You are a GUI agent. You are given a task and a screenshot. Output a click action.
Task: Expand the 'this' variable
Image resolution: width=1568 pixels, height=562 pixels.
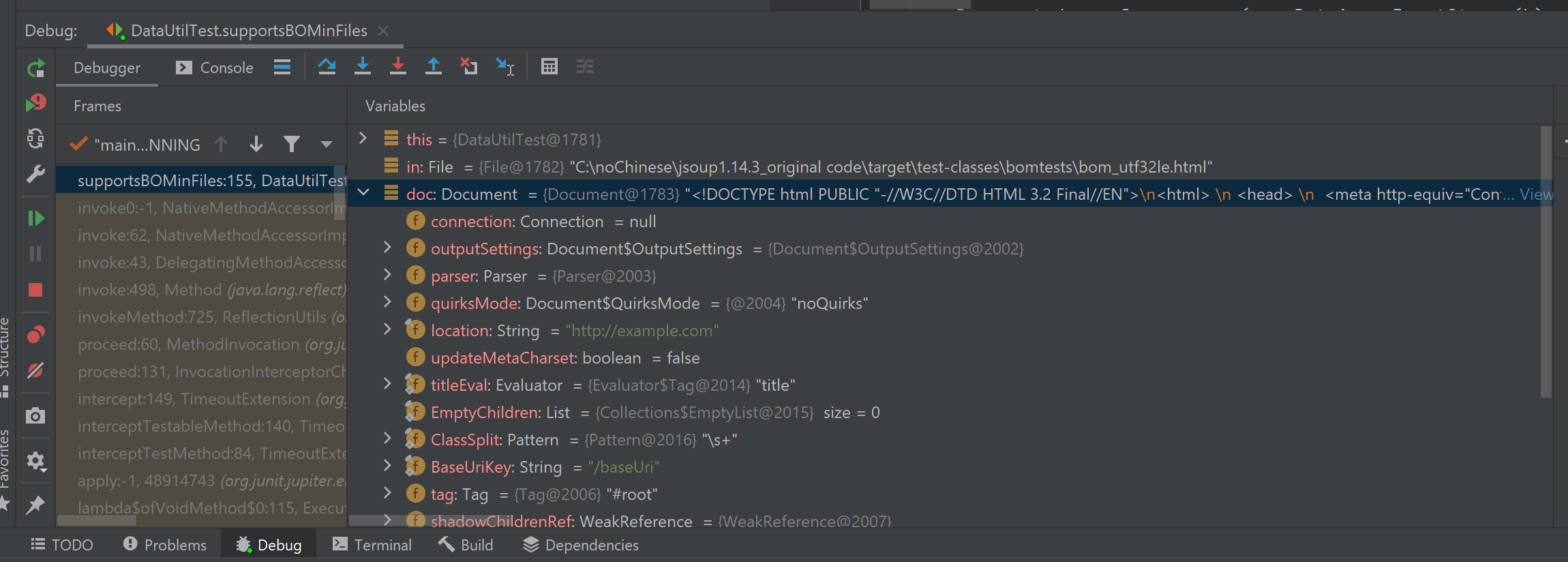click(363, 138)
